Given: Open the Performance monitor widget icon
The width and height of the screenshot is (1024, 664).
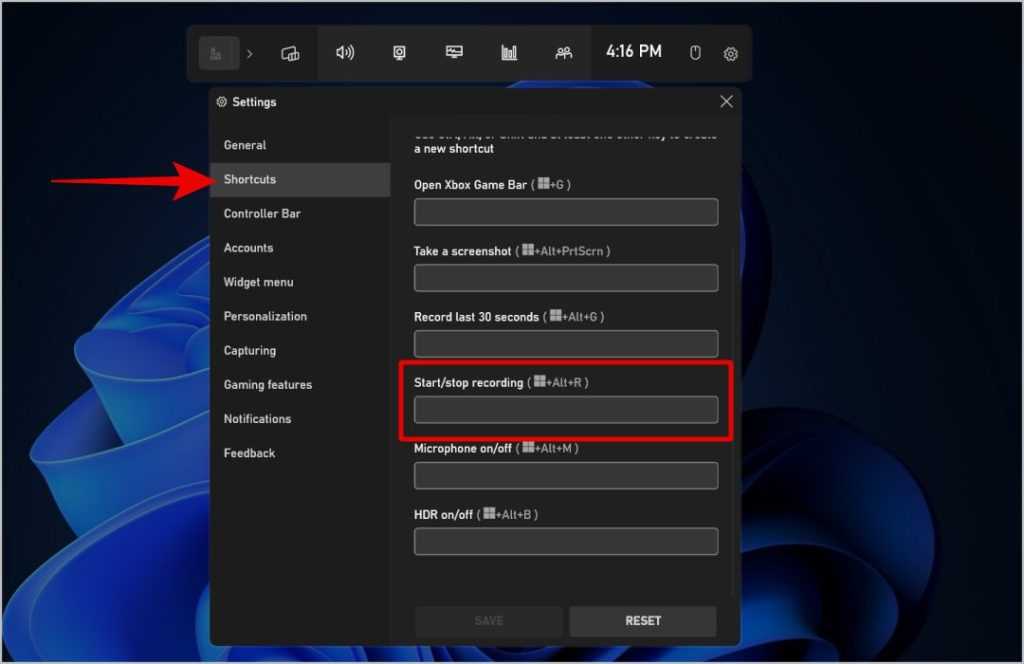Looking at the screenshot, I should 455,53.
